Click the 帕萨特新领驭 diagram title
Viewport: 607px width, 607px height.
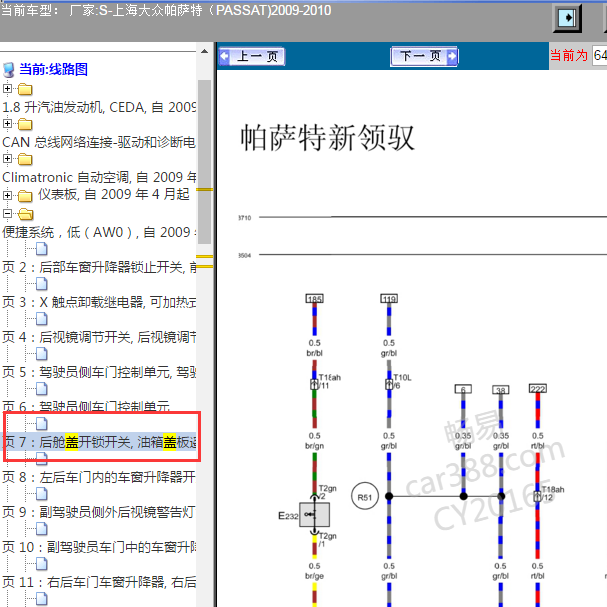[x=328, y=137]
